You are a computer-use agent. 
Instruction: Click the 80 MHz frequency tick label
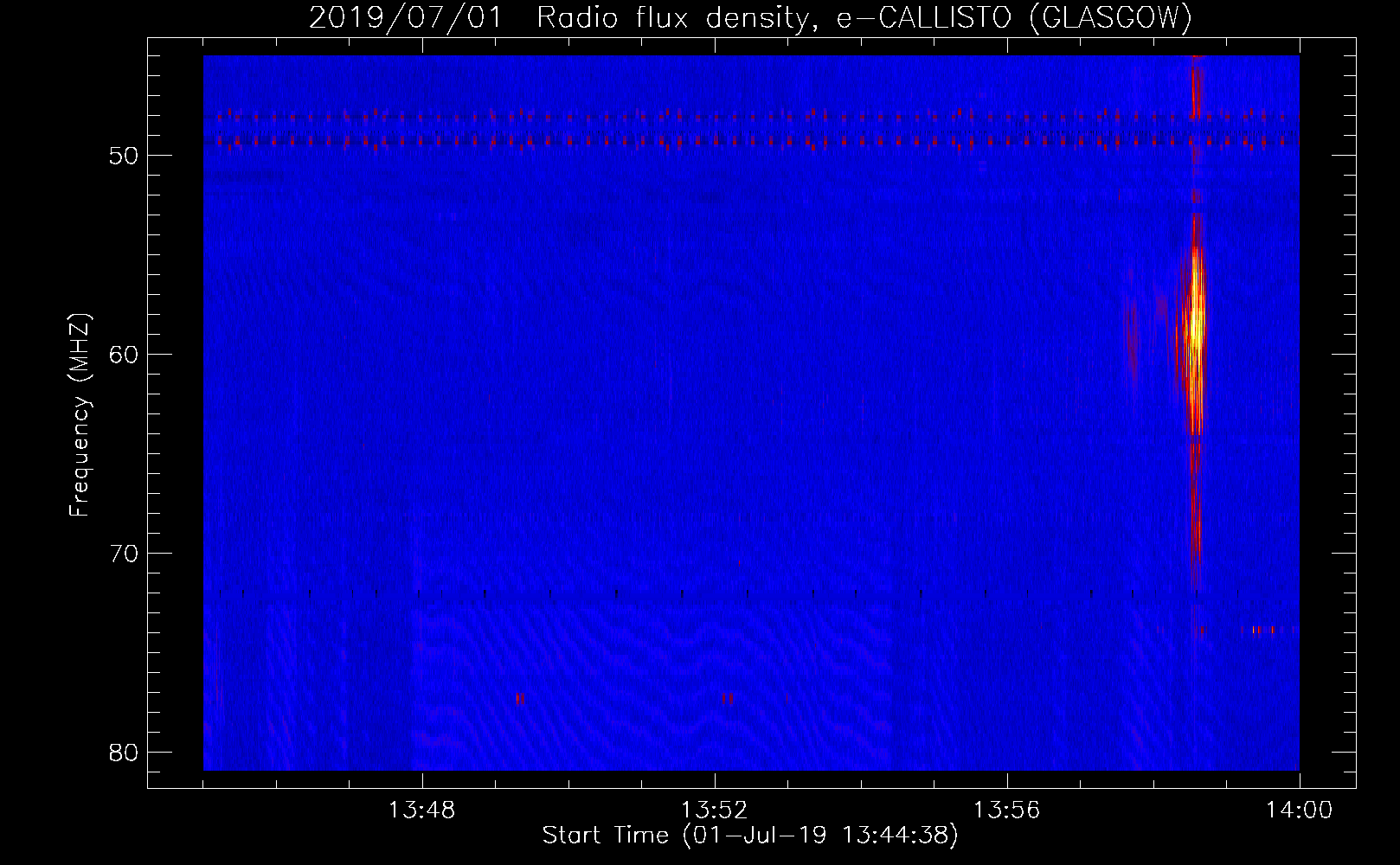[124, 753]
